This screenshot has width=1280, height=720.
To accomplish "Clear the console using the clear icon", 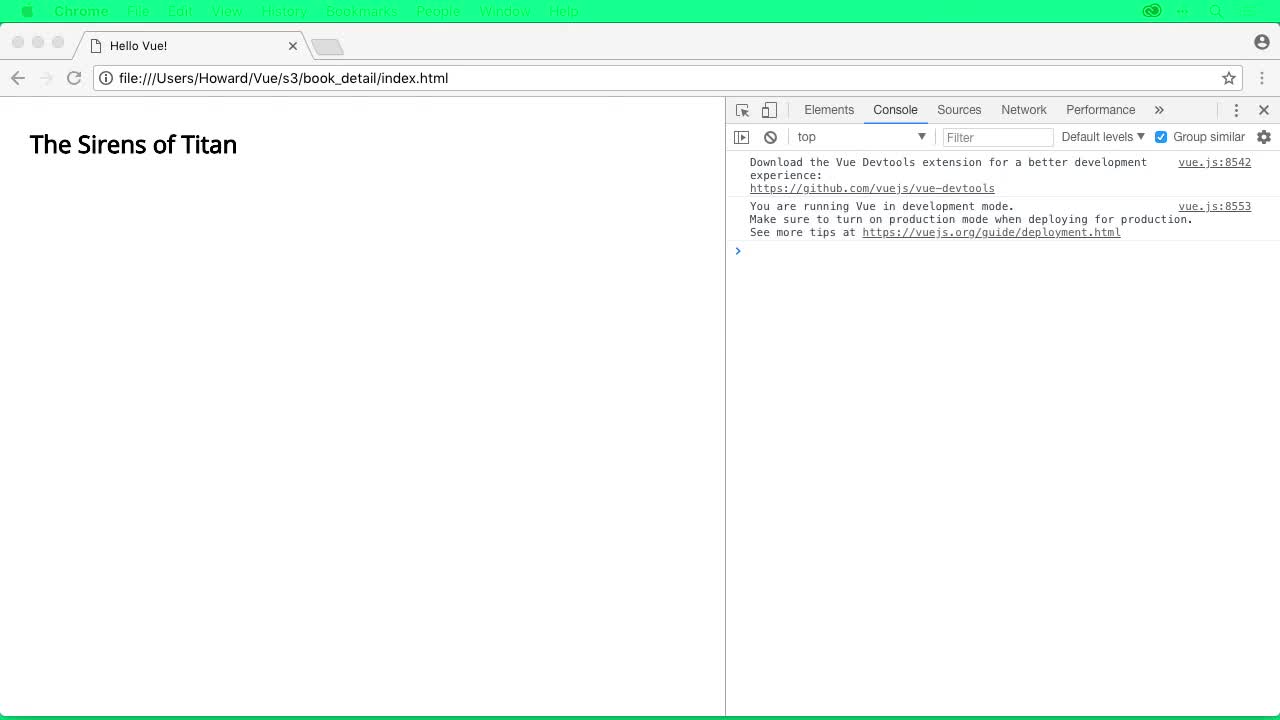I will click(x=770, y=137).
